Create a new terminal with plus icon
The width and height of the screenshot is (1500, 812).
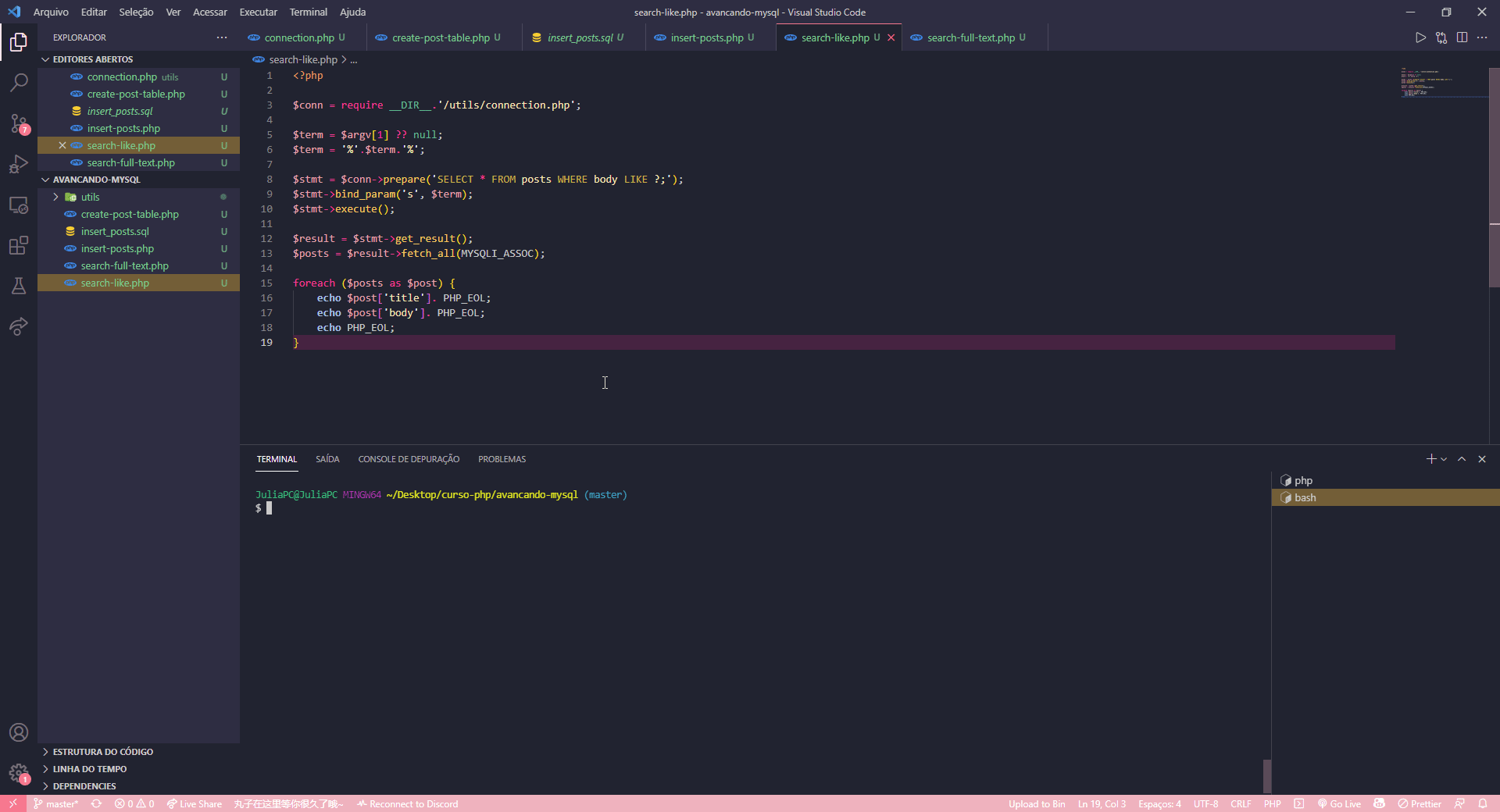click(1431, 459)
